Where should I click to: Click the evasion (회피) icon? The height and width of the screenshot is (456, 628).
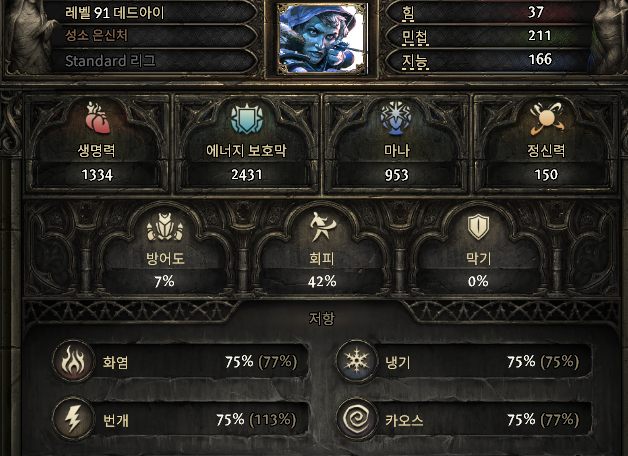pos(323,227)
